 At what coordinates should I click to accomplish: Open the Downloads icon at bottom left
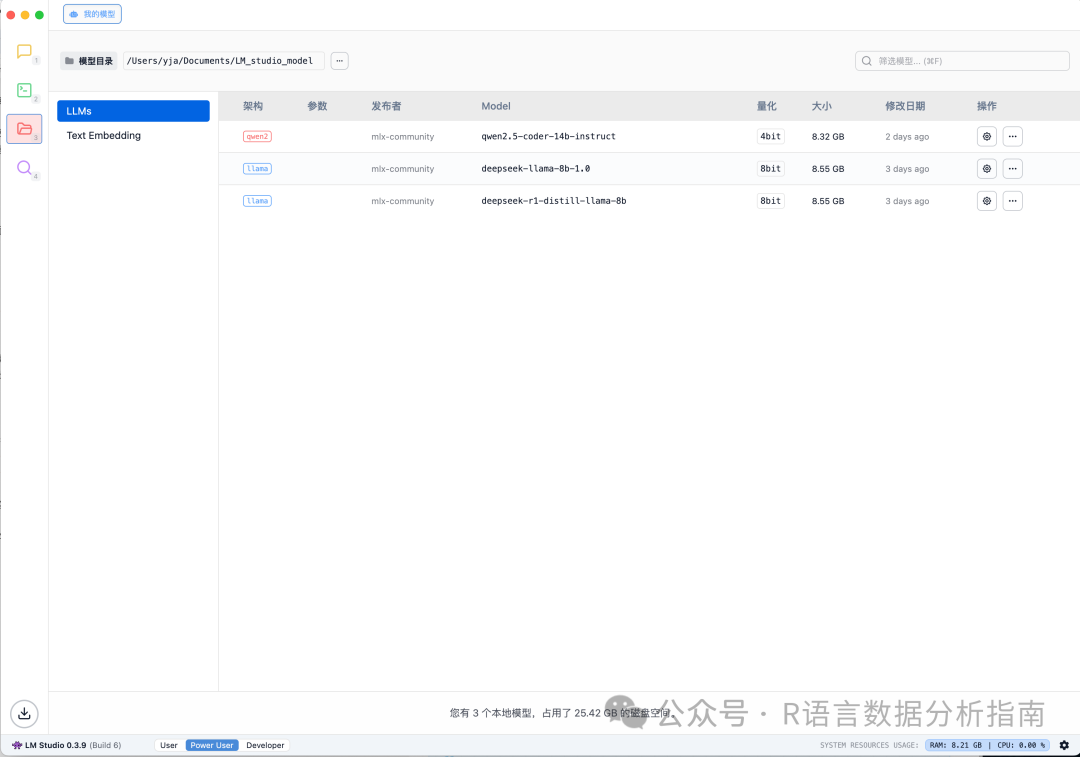24,714
